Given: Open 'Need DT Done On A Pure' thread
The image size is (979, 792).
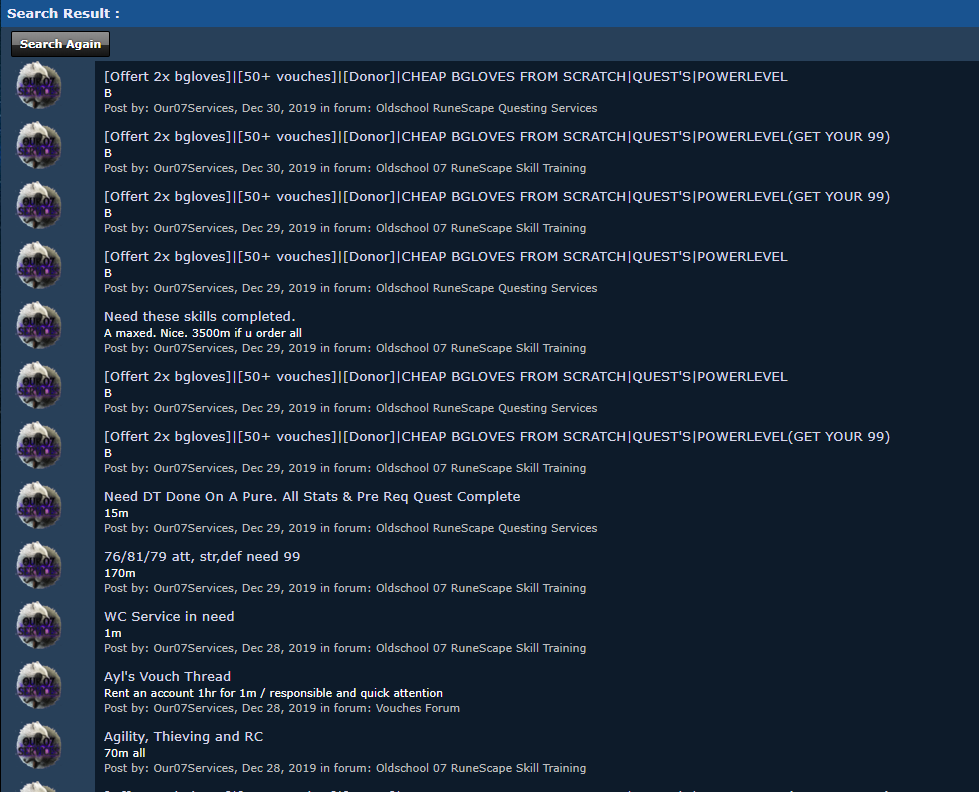Looking at the screenshot, I should 312,496.
